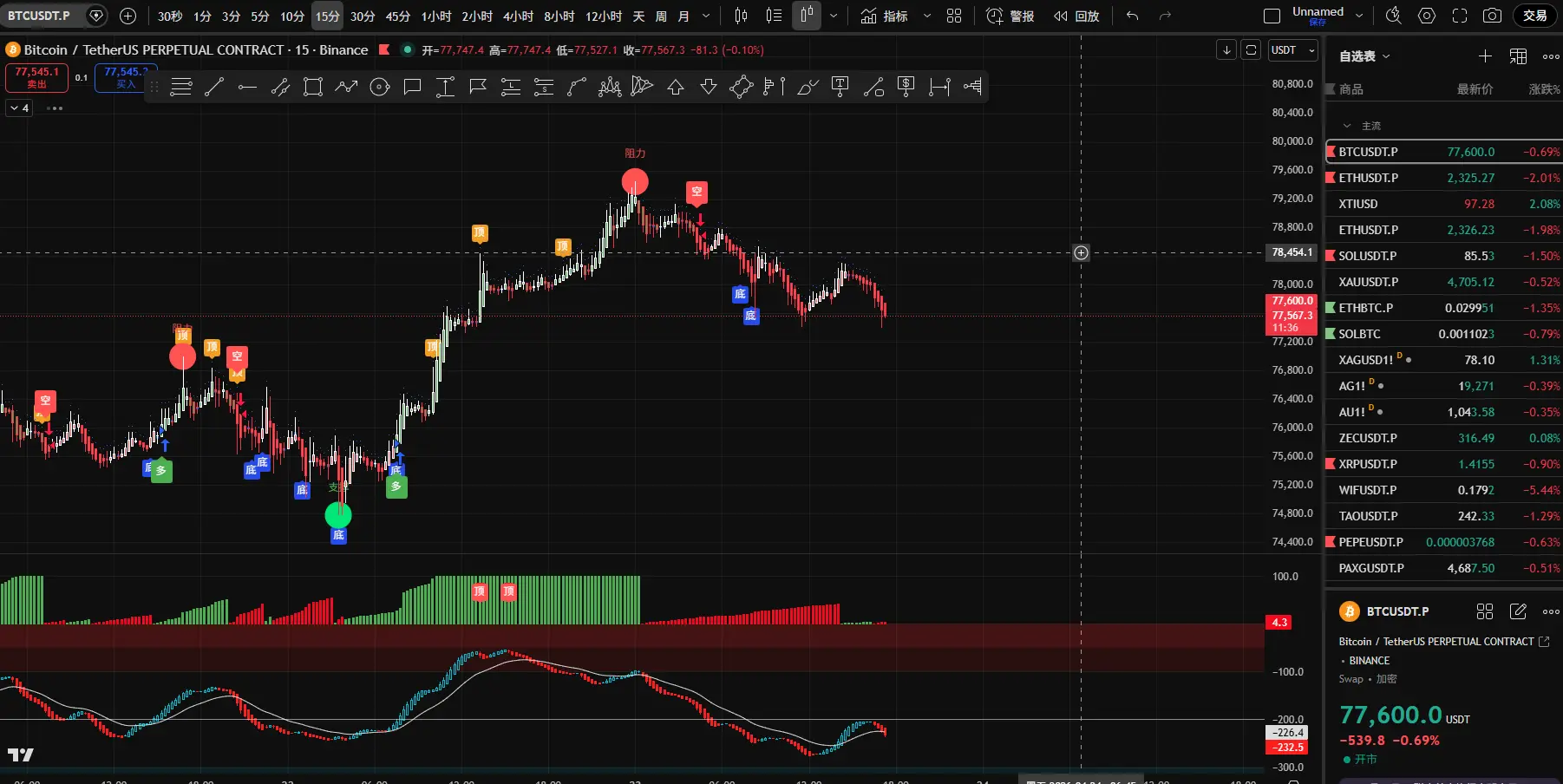1563x784 pixels.
Task: Click the camera snapshot icon
Action: 1492,16
